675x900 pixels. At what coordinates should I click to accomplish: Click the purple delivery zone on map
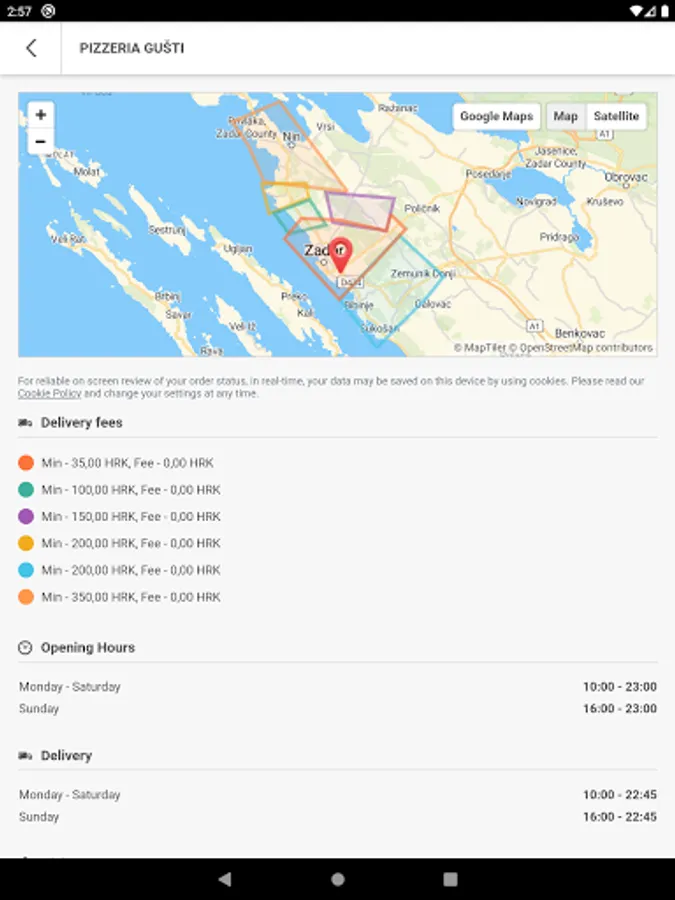tap(360, 208)
